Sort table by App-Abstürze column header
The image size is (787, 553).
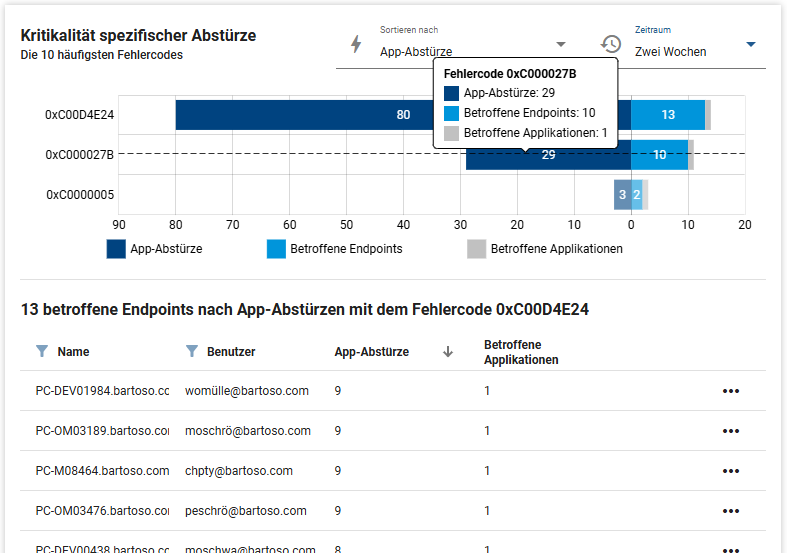click(x=371, y=352)
